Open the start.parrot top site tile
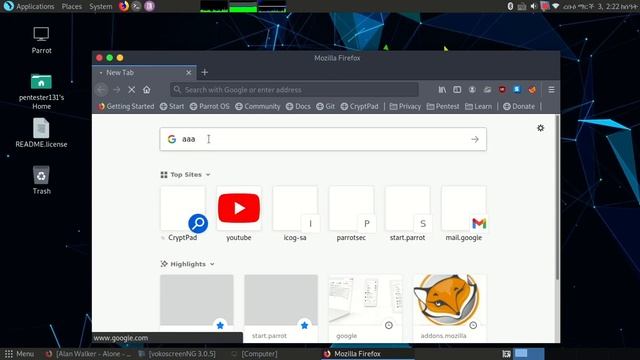640x360 pixels. (x=407, y=213)
